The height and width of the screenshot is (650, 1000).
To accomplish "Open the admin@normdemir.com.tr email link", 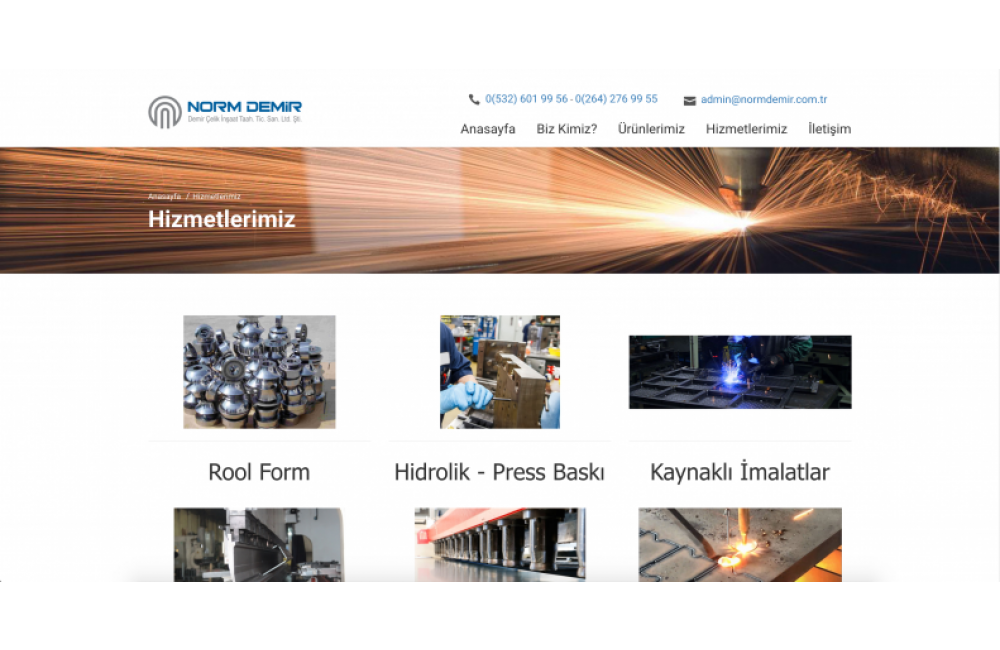I will tap(763, 100).
